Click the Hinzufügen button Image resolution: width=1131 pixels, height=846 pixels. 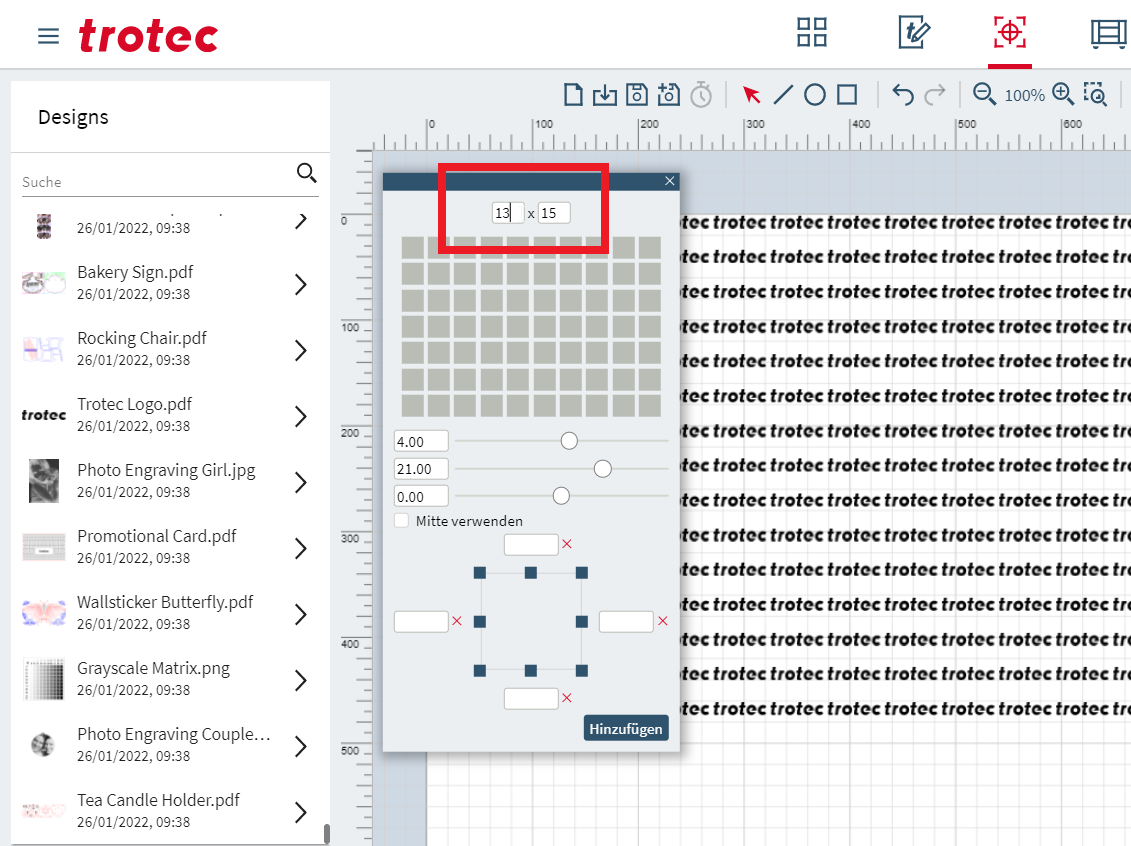click(x=626, y=729)
